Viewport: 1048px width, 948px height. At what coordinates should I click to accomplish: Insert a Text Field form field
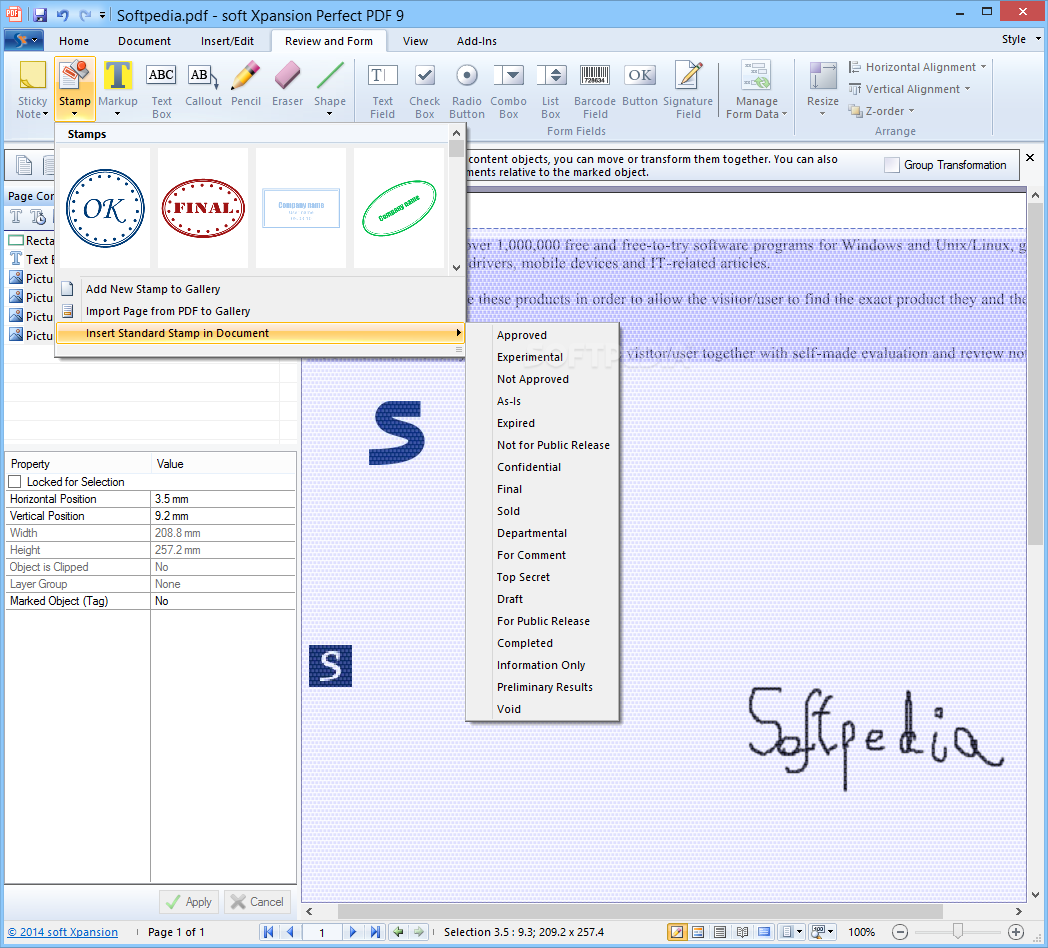point(382,89)
